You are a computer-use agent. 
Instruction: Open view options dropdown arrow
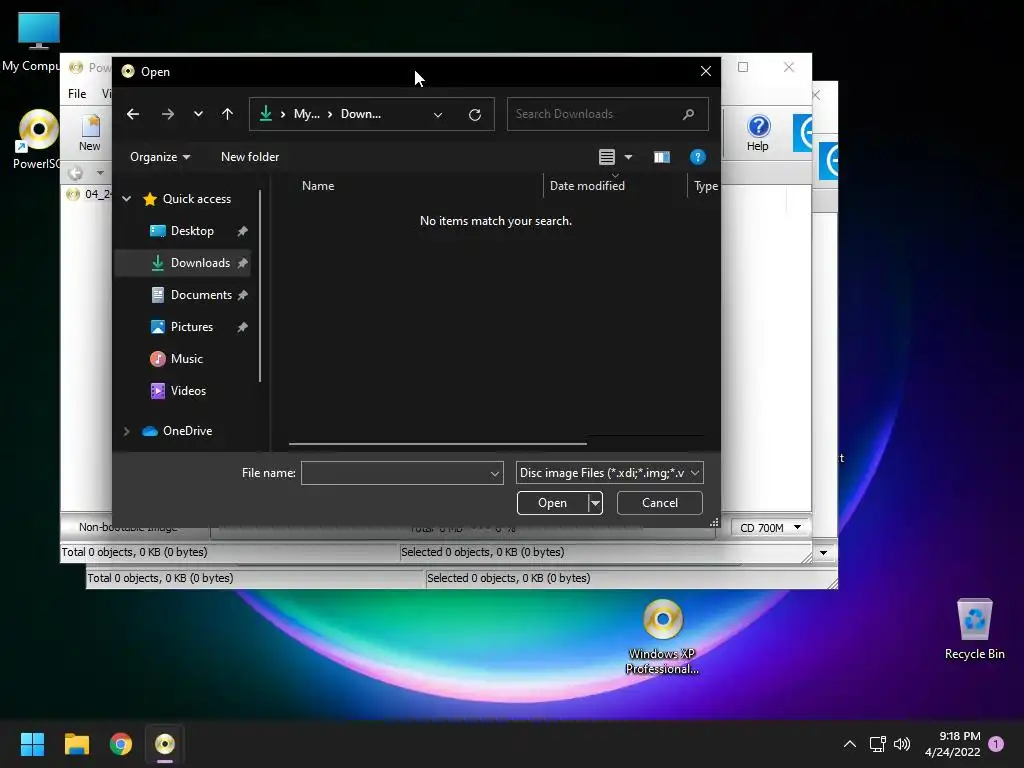(628, 157)
